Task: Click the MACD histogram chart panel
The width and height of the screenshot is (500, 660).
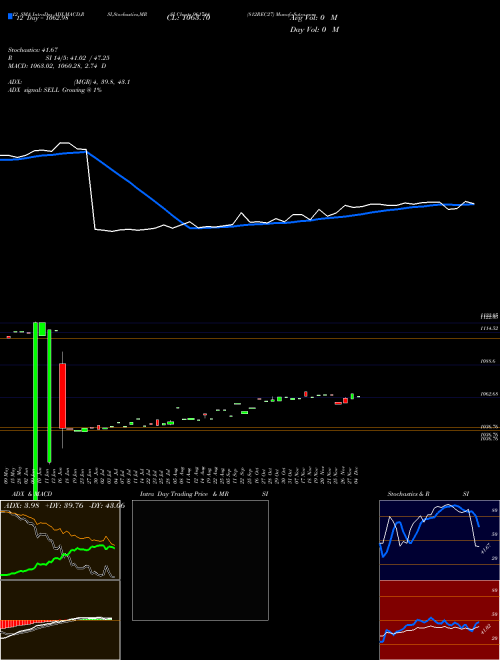Action: tap(60, 620)
